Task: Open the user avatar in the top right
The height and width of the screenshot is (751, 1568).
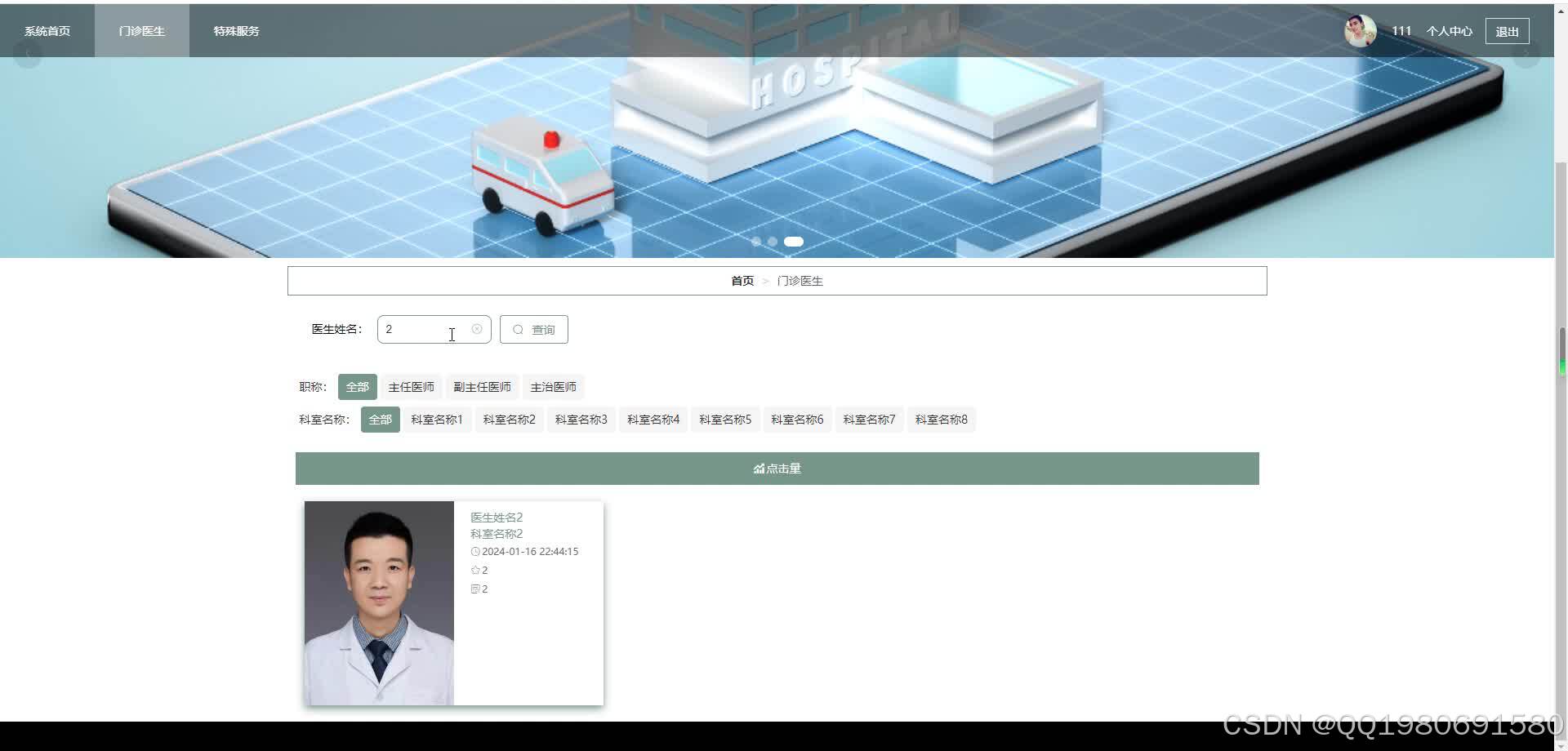Action: coord(1360,30)
